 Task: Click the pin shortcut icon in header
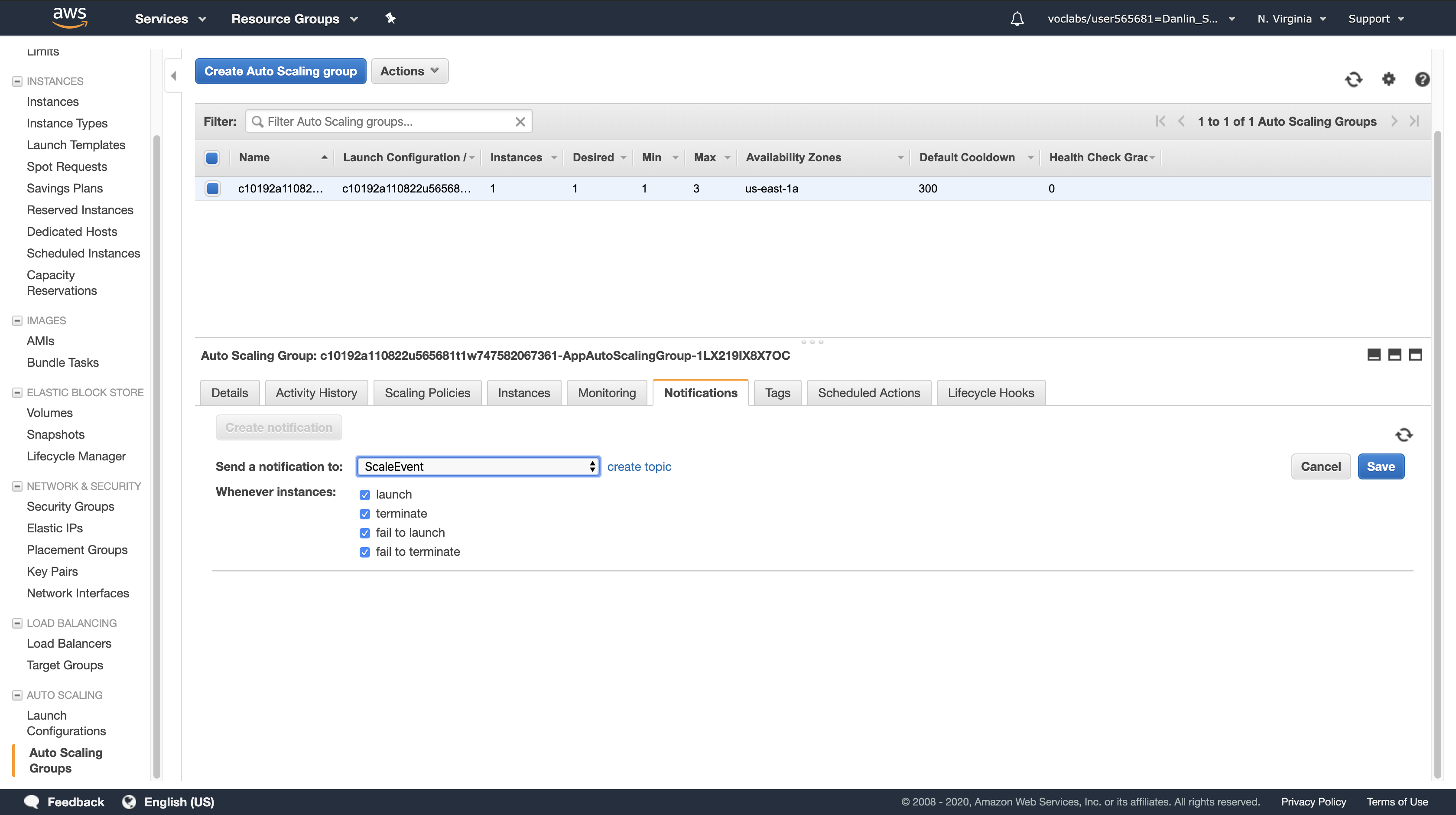click(390, 18)
